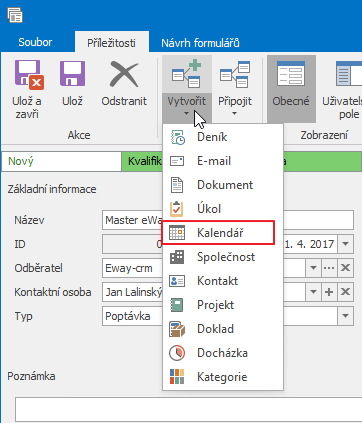362x423 pixels.
Task: Choose Kalendář from the create menu
Action: [219, 233]
